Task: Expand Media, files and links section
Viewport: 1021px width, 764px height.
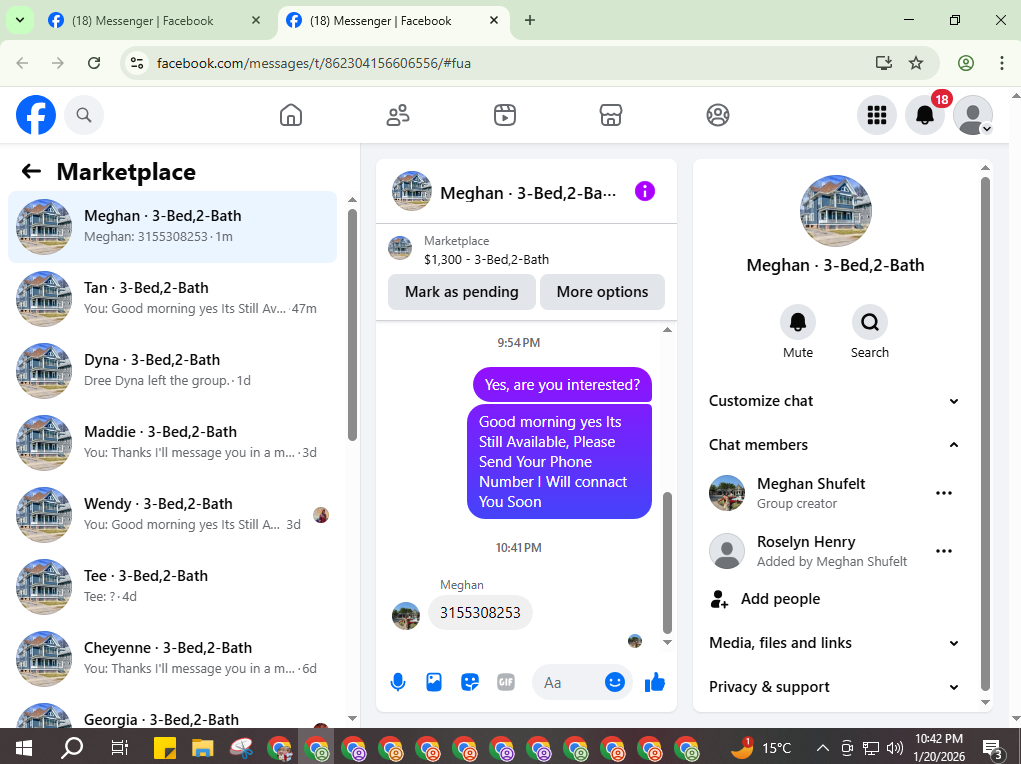Action: [833, 643]
